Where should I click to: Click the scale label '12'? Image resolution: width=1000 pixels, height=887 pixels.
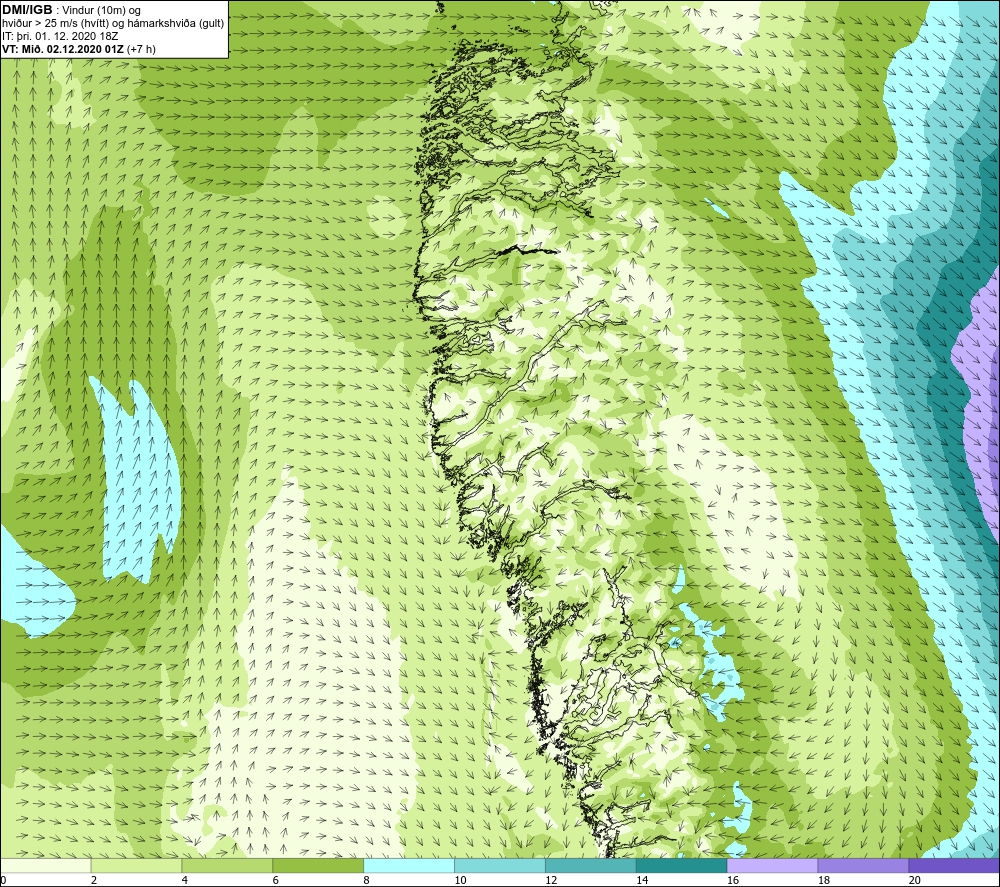[551, 880]
